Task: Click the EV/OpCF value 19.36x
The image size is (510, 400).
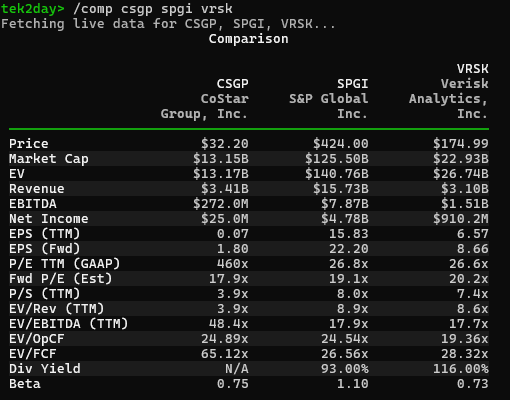Action: tap(464, 339)
